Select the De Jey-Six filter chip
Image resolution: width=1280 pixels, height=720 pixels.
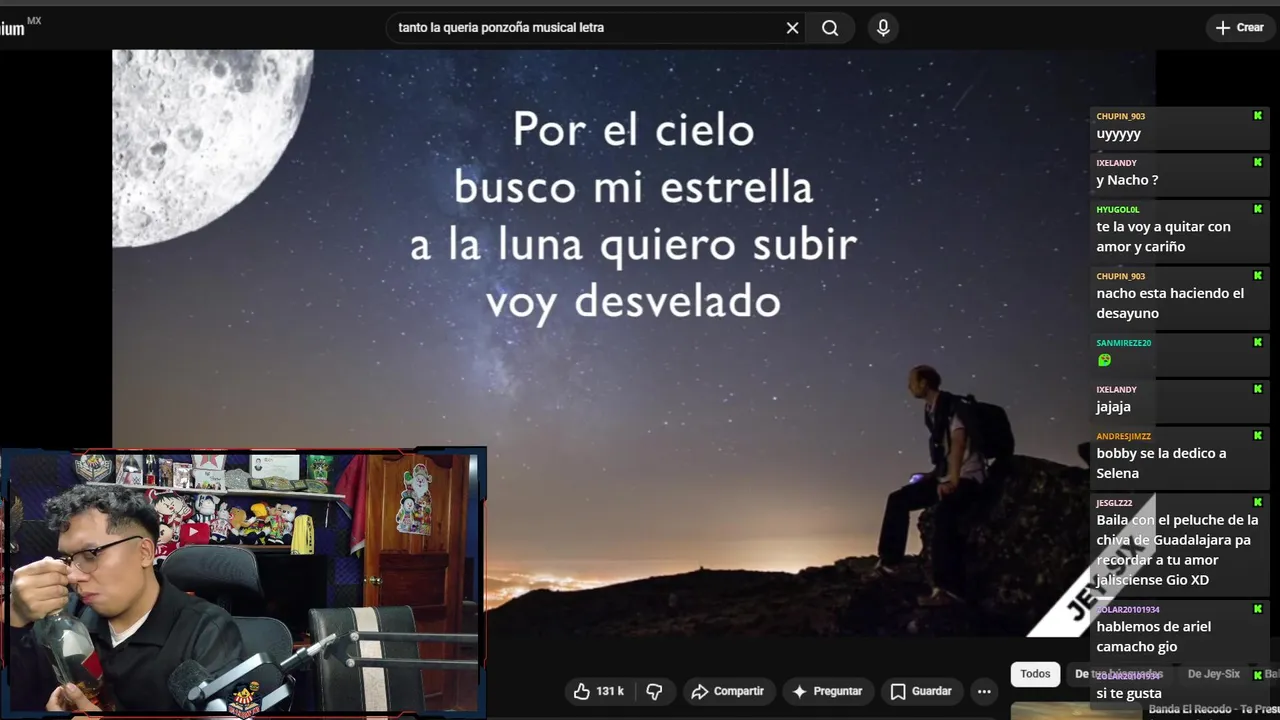point(1213,674)
